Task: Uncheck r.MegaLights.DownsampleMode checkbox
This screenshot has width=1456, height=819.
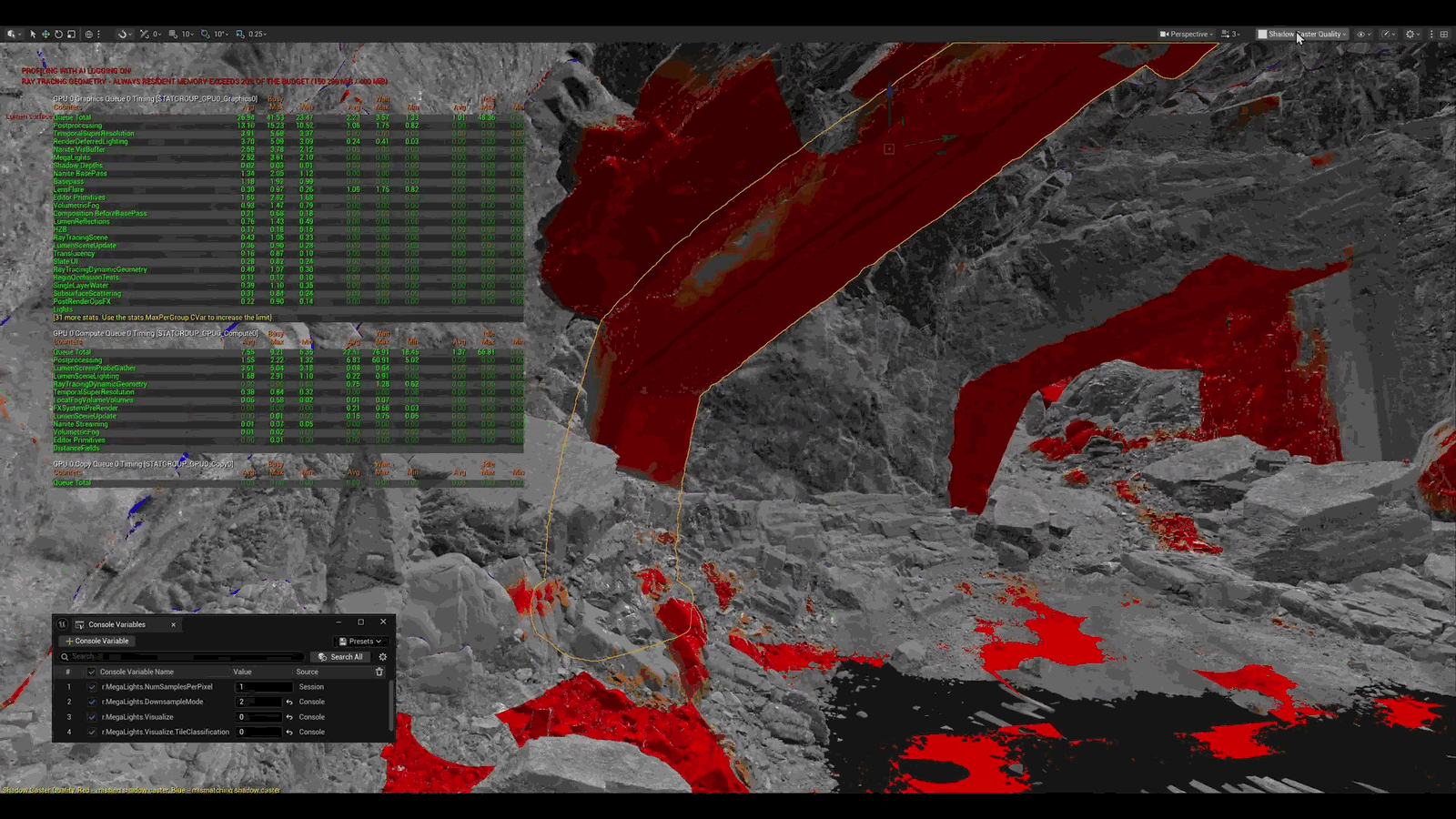Action: pos(91,702)
